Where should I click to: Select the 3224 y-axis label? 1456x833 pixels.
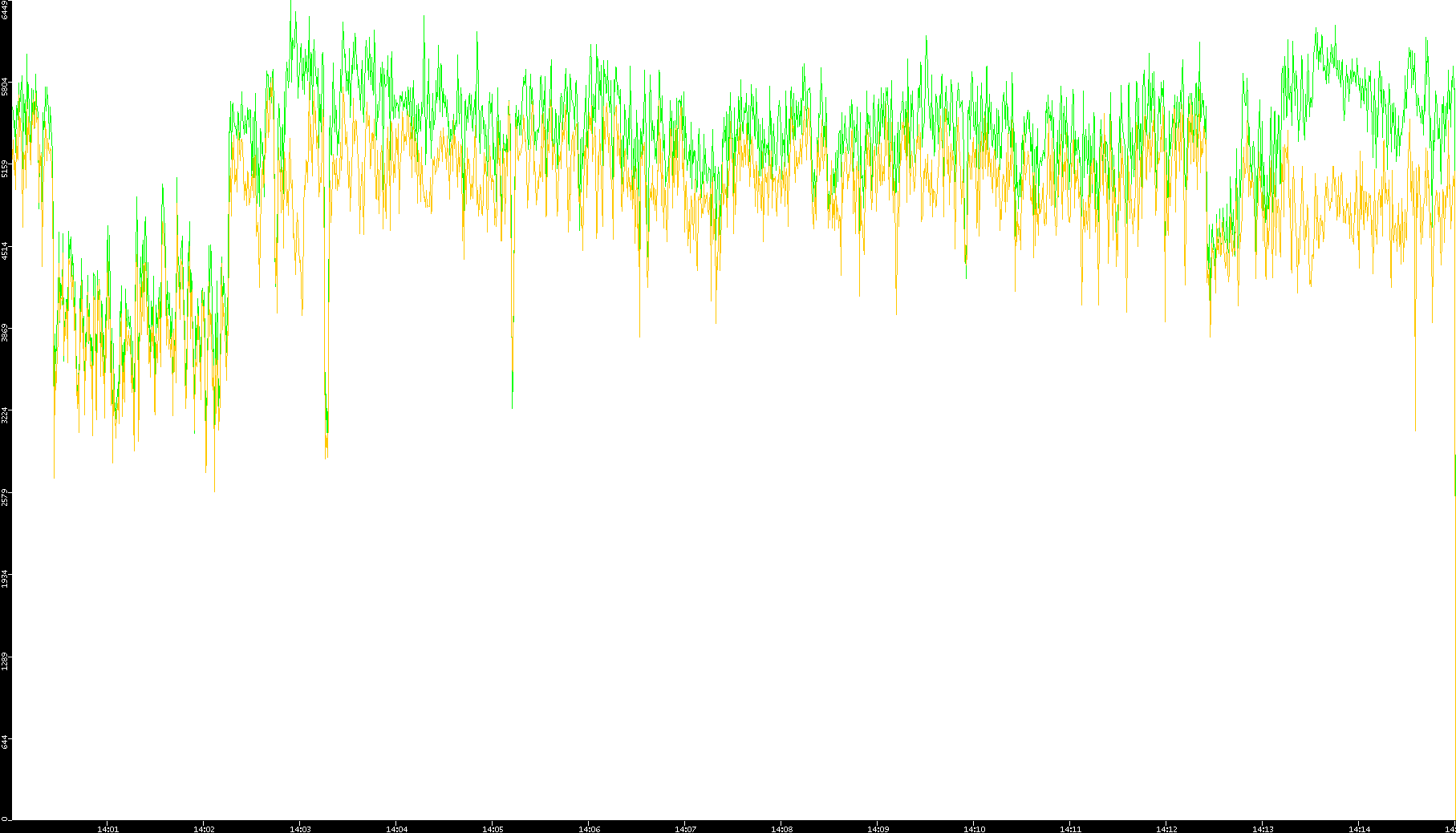pos(6,415)
